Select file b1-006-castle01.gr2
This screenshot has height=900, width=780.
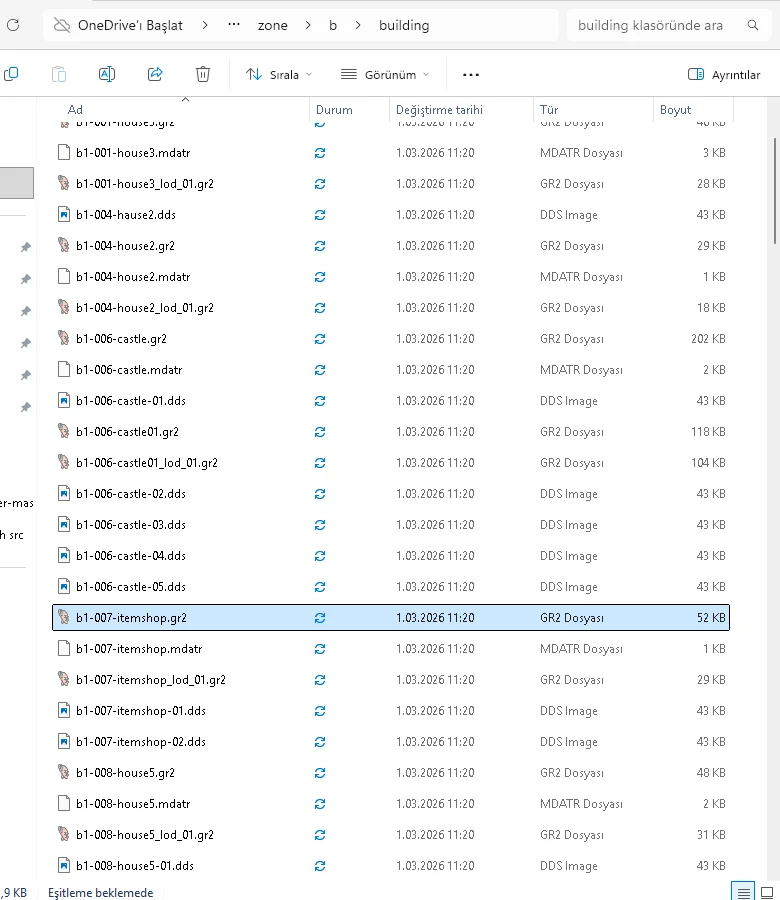(x=391, y=432)
